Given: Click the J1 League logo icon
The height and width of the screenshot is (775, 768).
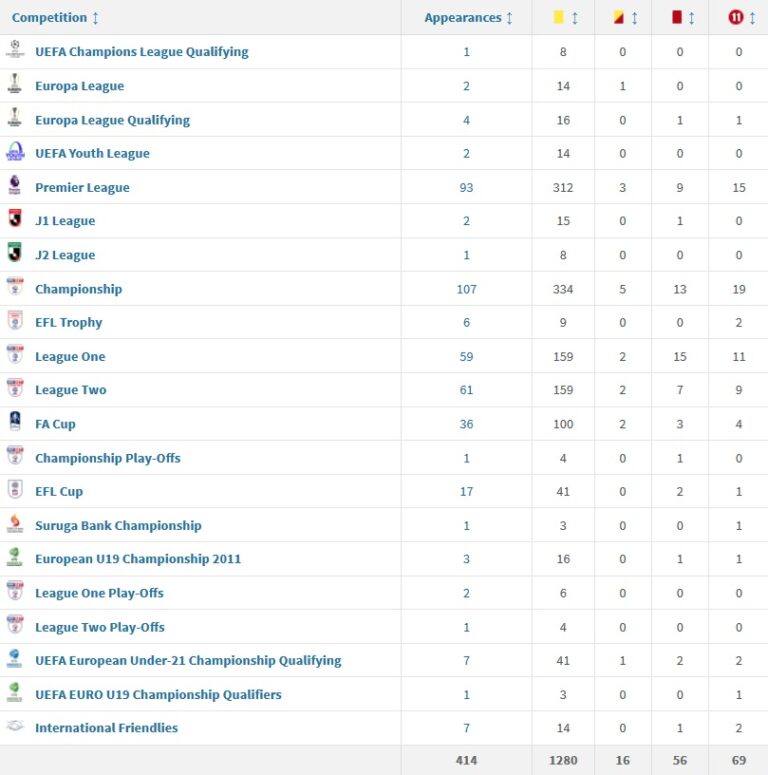Looking at the screenshot, I should click(15, 220).
